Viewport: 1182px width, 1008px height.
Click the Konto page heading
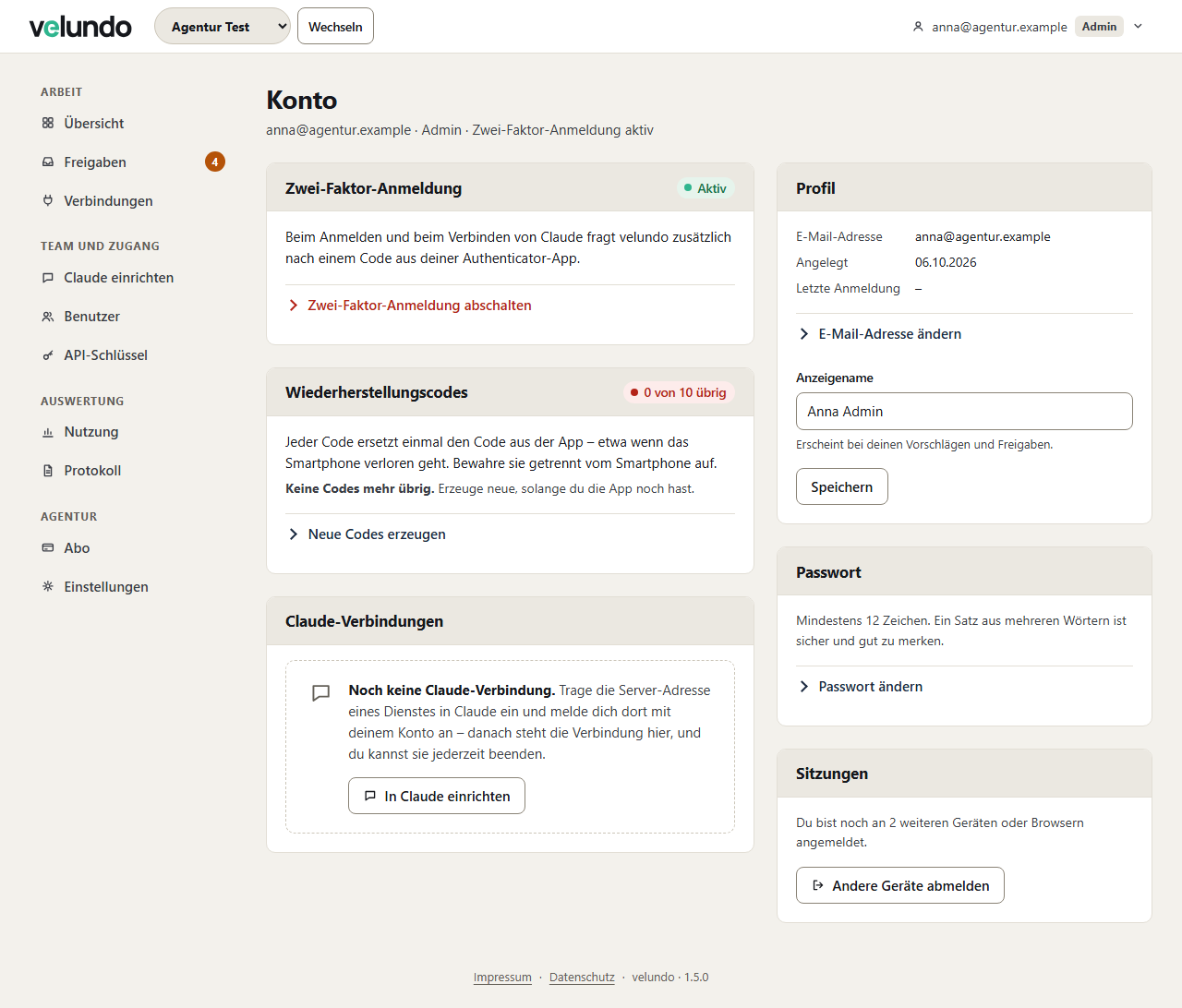(x=302, y=100)
